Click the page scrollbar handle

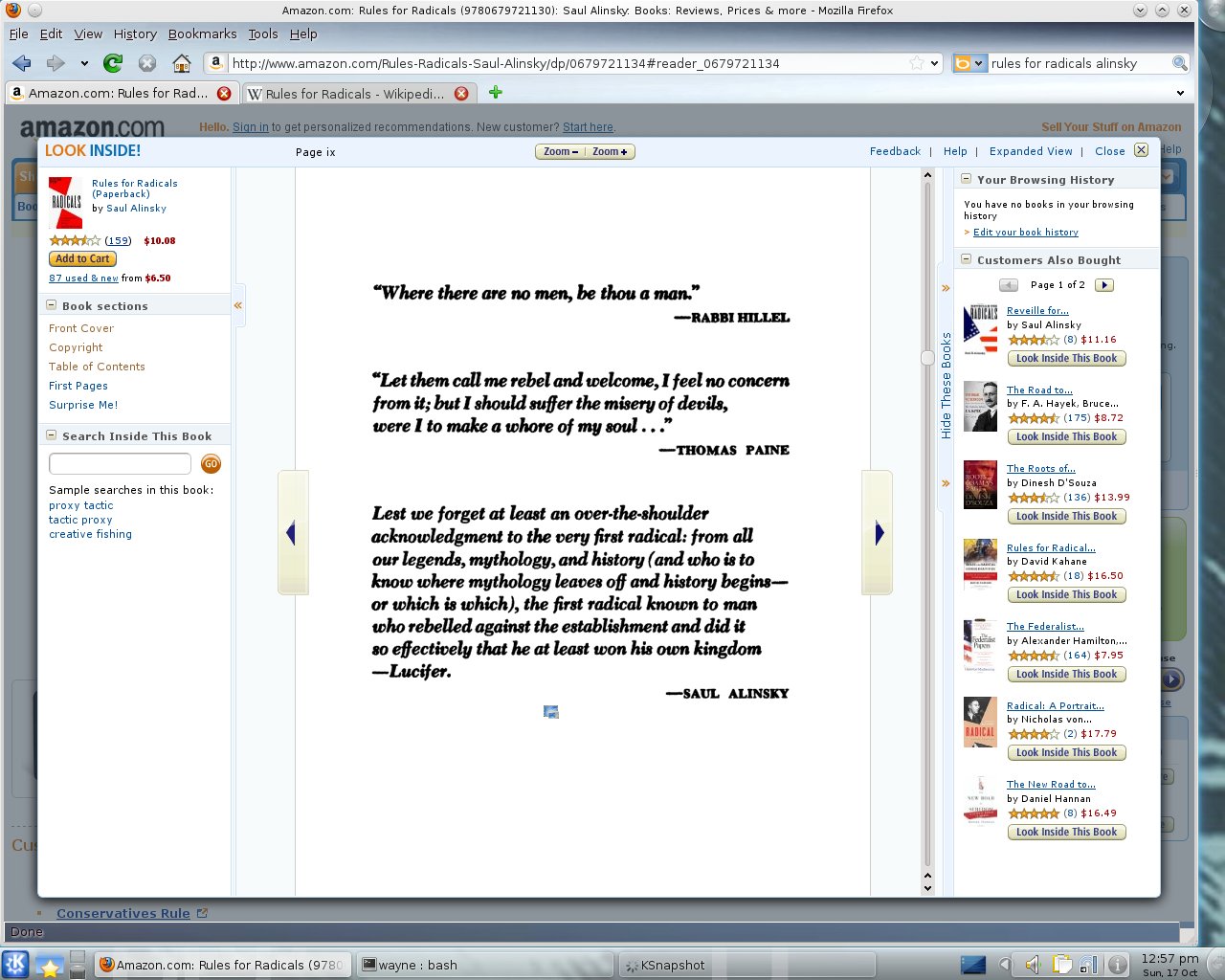point(926,357)
